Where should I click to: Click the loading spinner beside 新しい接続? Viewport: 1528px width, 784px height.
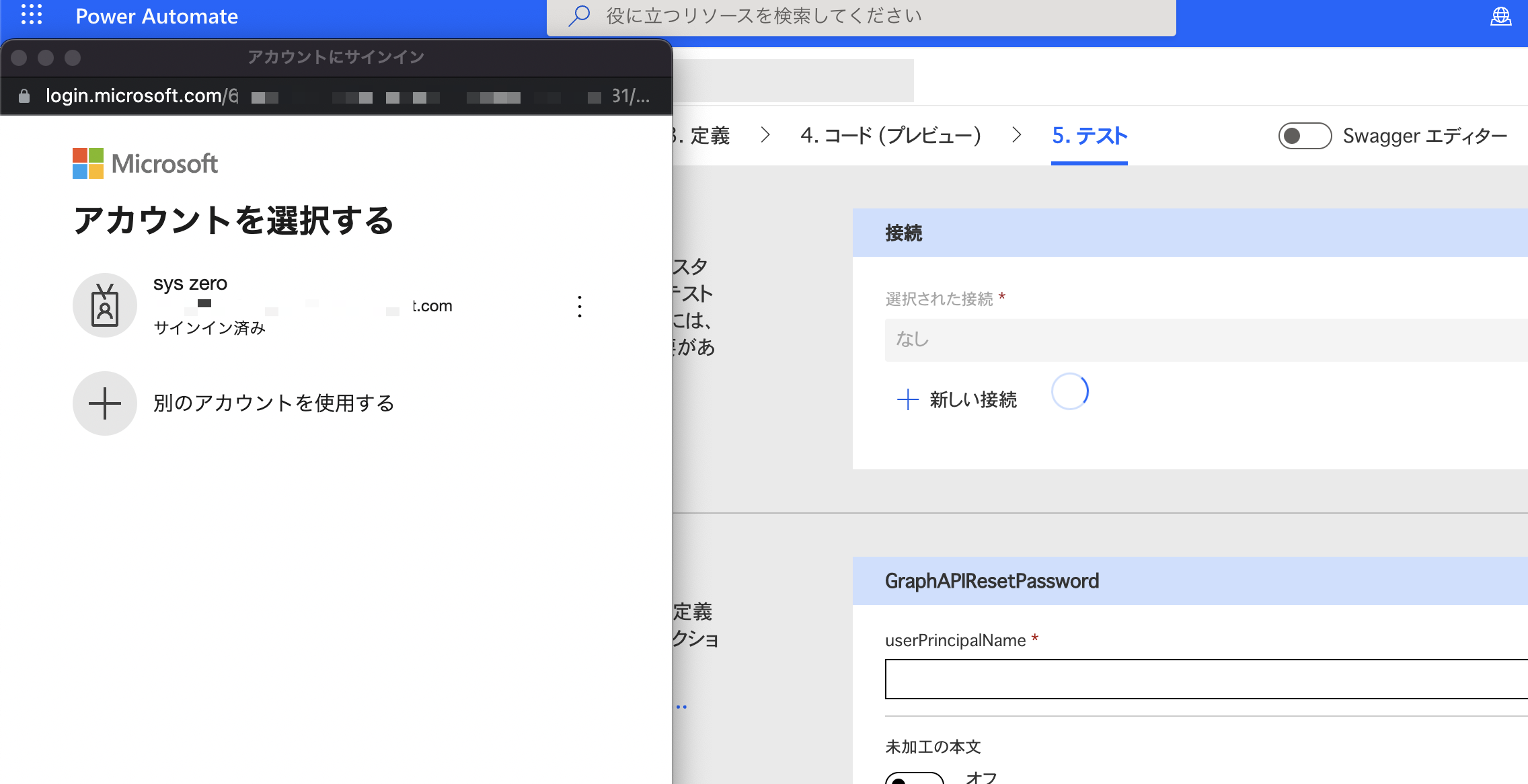click(1070, 391)
